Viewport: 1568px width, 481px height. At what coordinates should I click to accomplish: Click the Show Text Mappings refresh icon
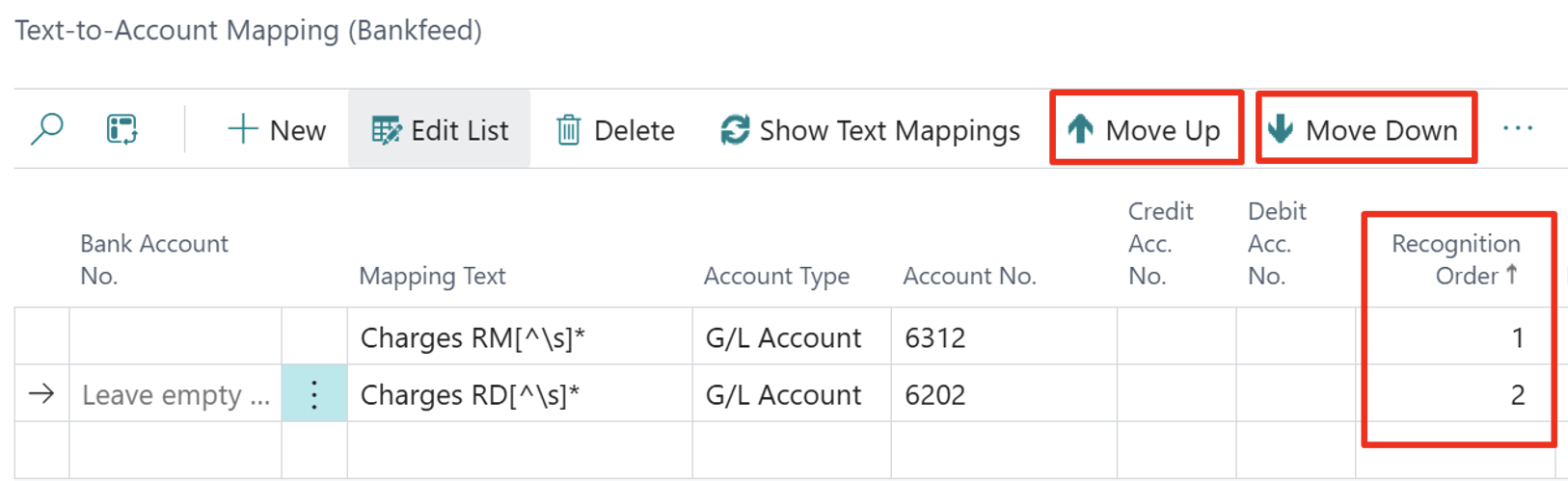735,130
